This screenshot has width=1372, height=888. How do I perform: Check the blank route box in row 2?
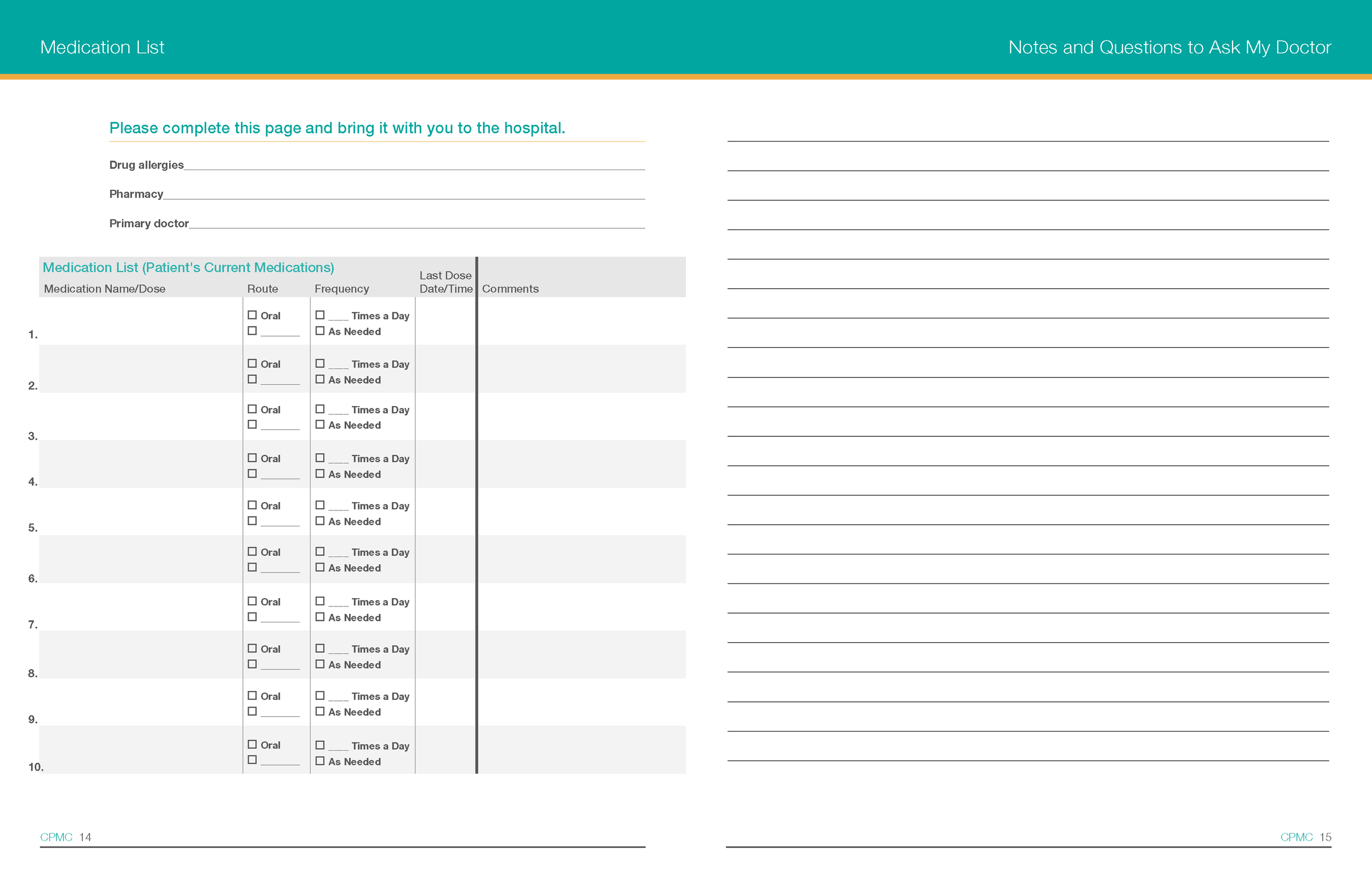(x=252, y=379)
